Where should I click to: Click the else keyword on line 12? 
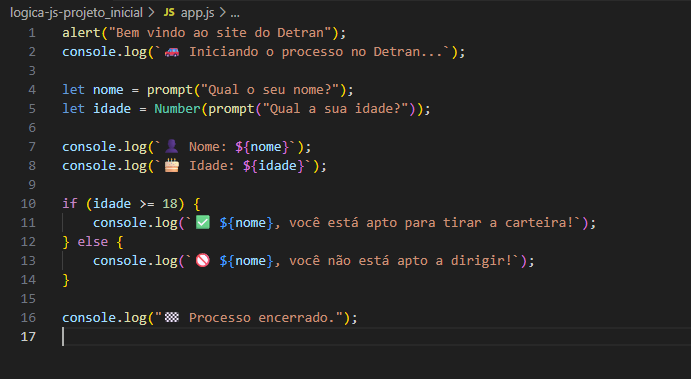[x=93, y=242]
